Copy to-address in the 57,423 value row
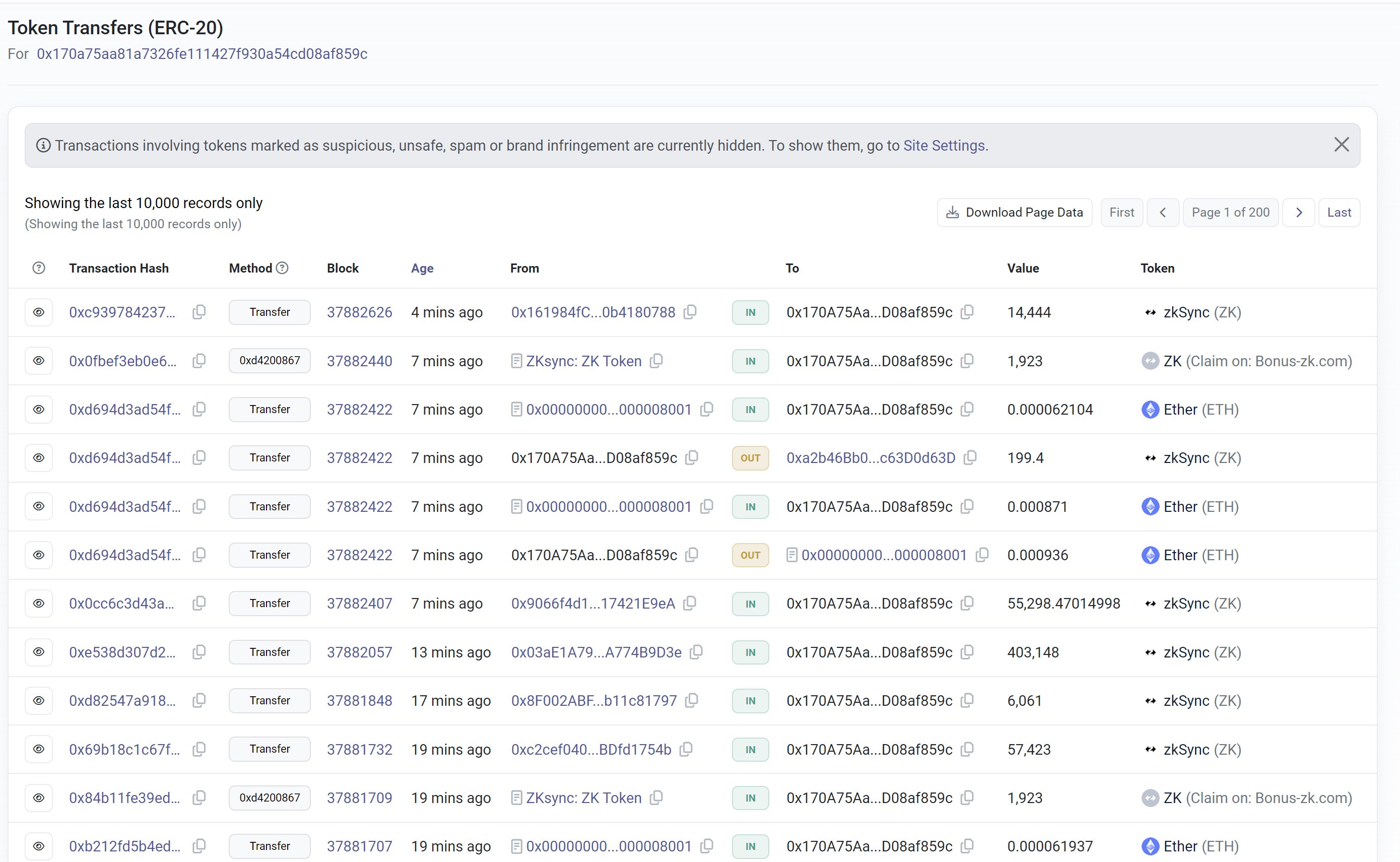This screenshot has height=862, width=1400. point(967,749)
